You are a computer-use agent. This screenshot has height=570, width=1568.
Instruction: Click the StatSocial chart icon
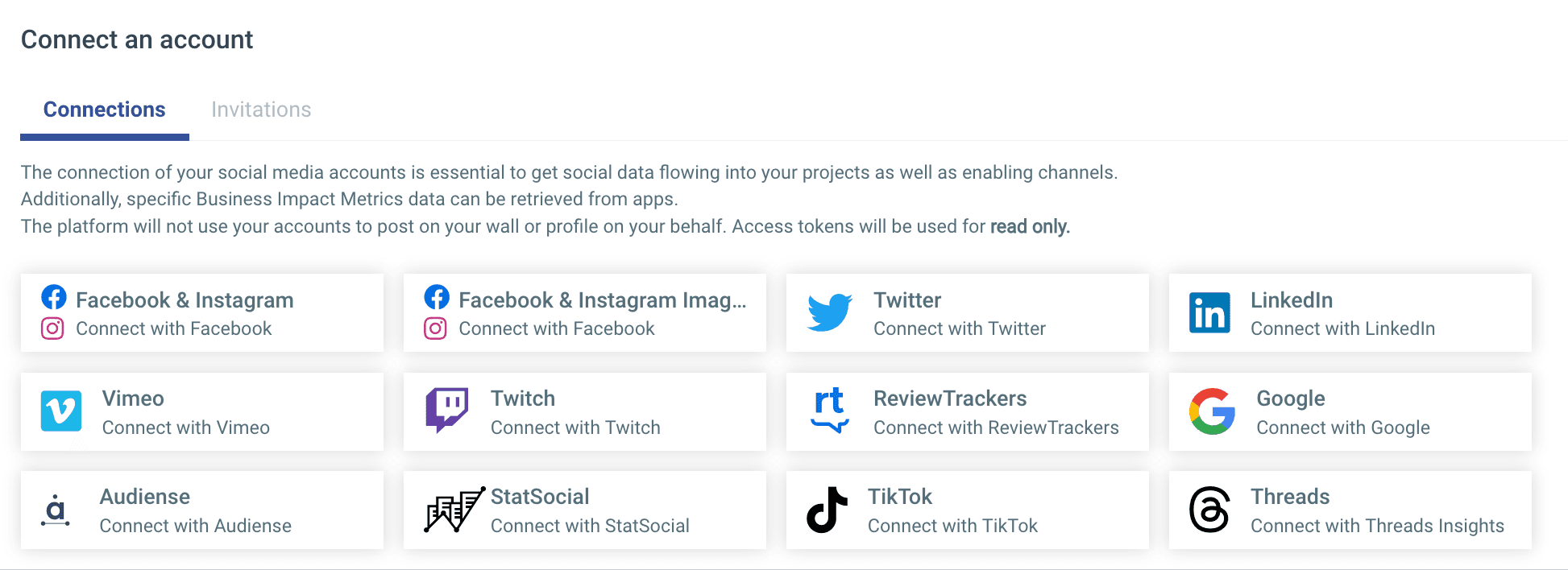click(454, 510)
